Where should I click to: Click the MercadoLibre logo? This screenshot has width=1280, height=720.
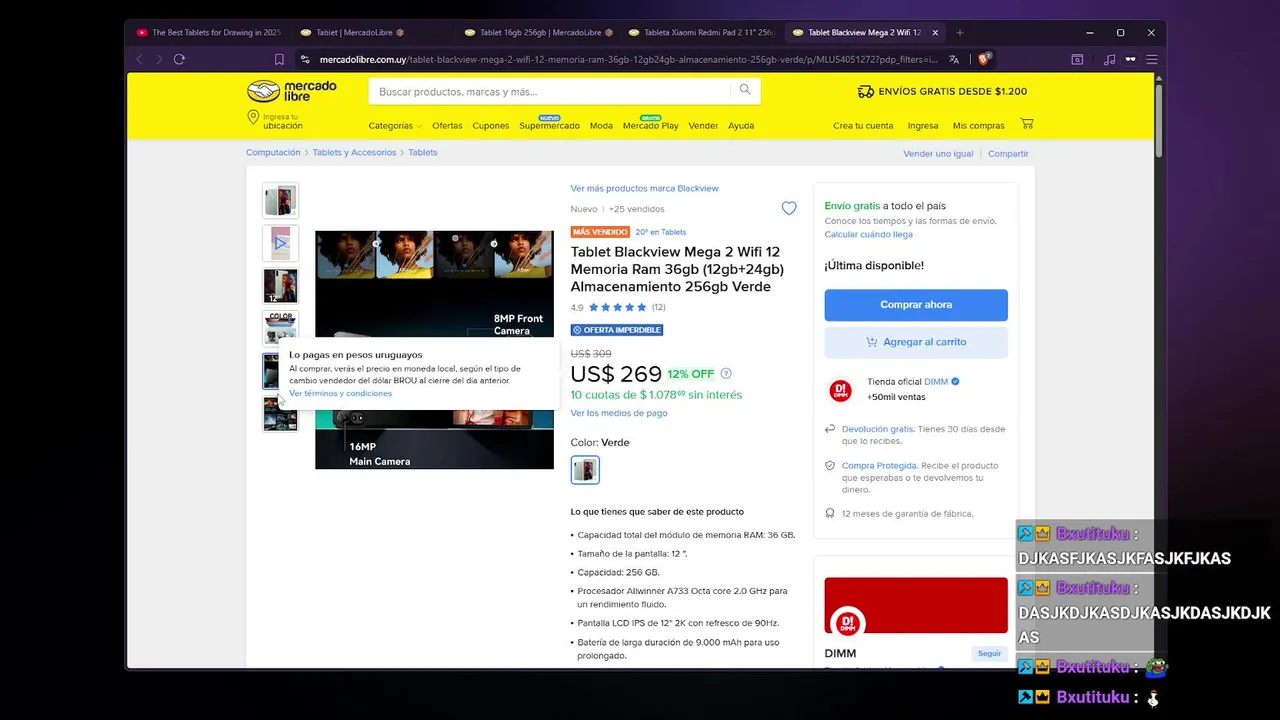point(292,91)
